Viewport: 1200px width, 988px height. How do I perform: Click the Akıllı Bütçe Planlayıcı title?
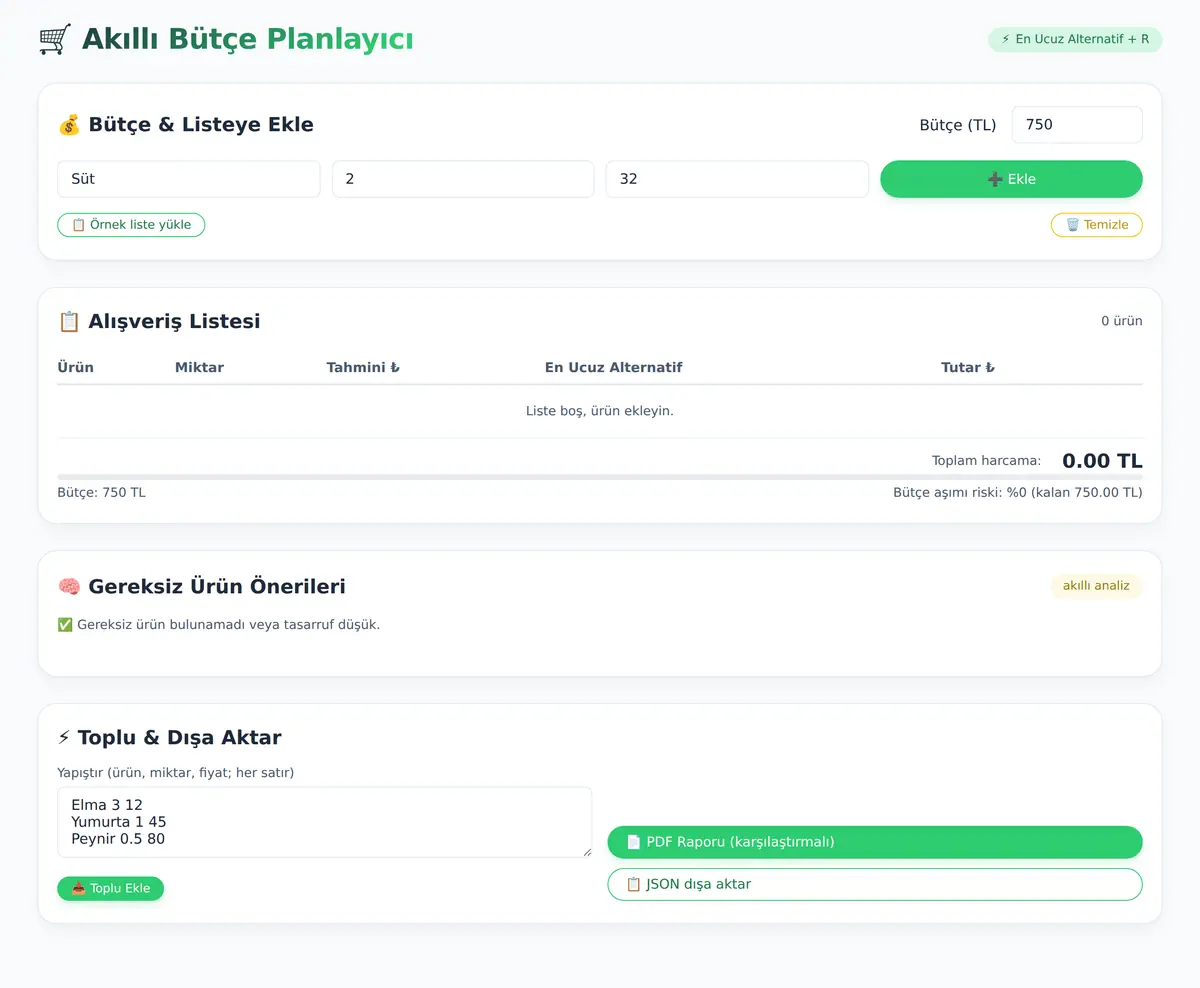pos(247,40)
